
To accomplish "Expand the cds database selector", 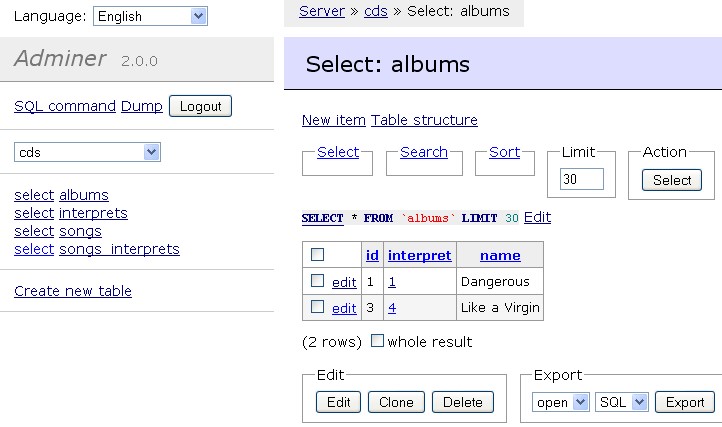I will click(87, 152).
